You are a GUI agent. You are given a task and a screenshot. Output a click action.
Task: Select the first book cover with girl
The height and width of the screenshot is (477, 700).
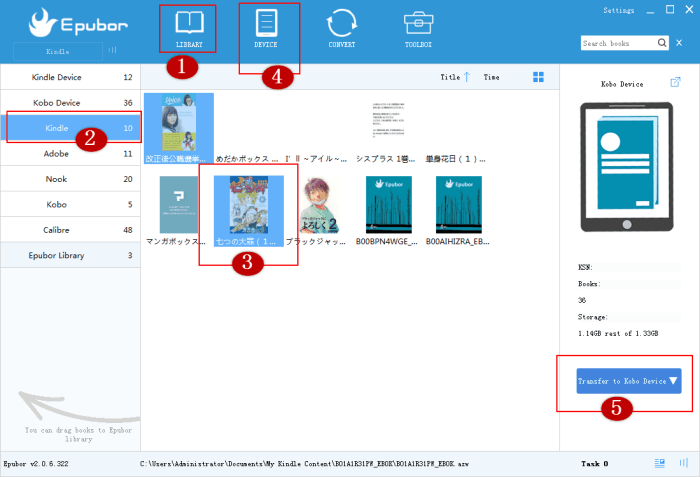click(x=179, y=123)
